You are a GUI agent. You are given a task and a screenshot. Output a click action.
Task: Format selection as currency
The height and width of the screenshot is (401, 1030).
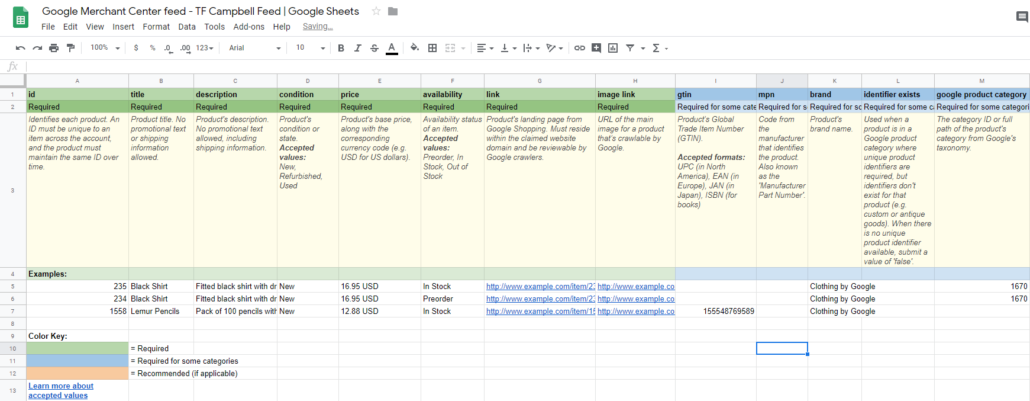[x=136, y=48]
